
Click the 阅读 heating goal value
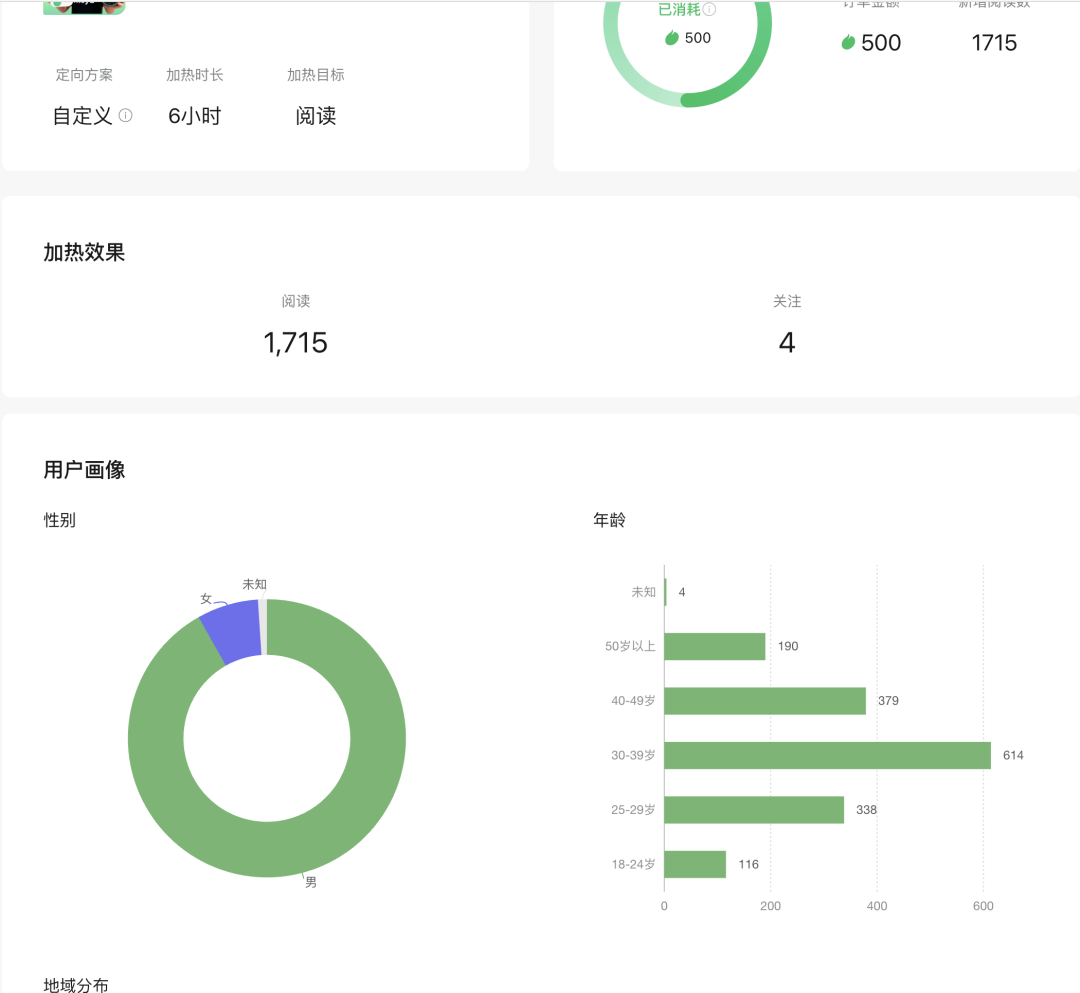pyautogui.click(x=316, y=116)
